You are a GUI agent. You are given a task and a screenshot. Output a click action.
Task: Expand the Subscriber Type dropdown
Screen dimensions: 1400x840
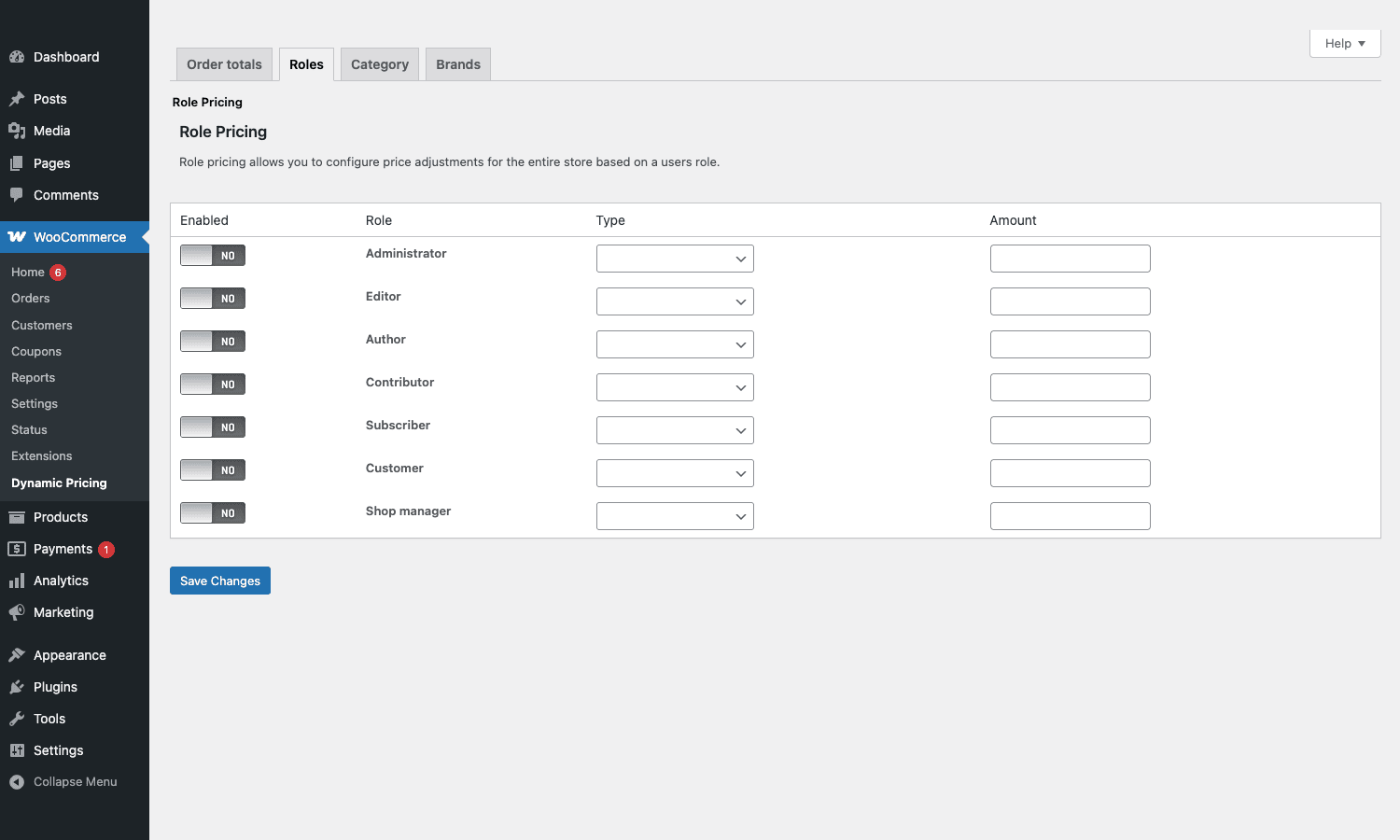675,430
